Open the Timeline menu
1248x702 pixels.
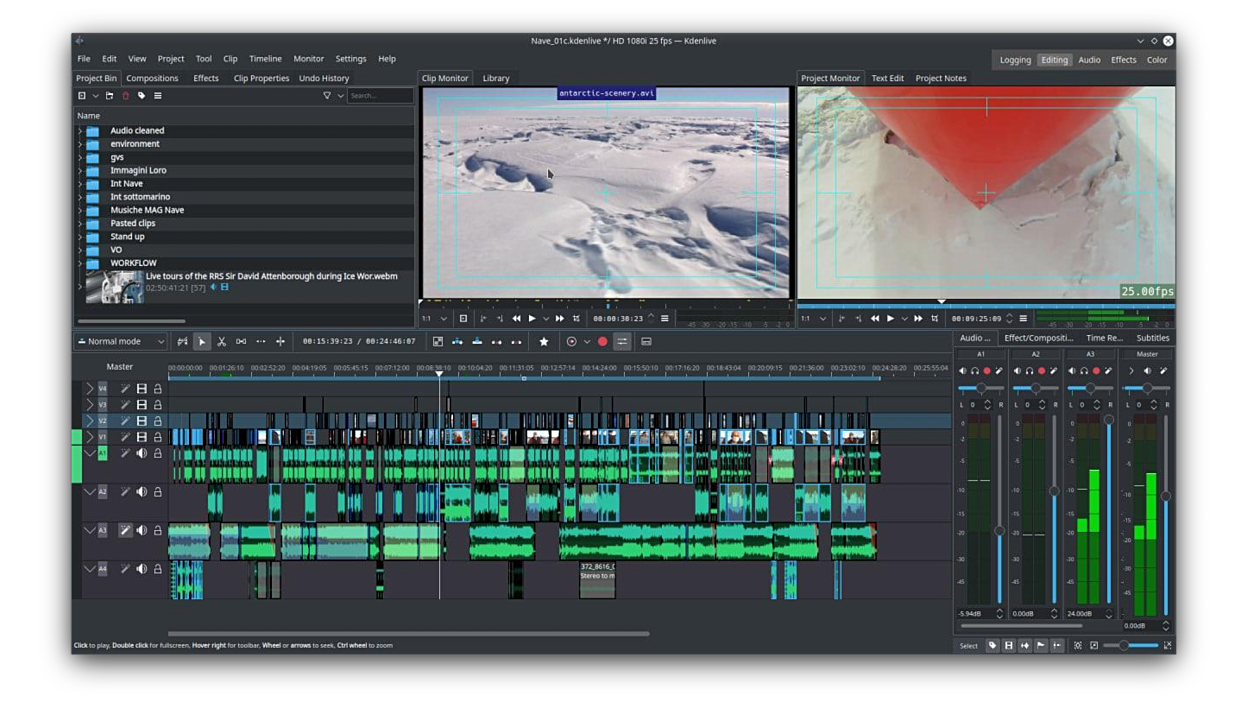265,59
